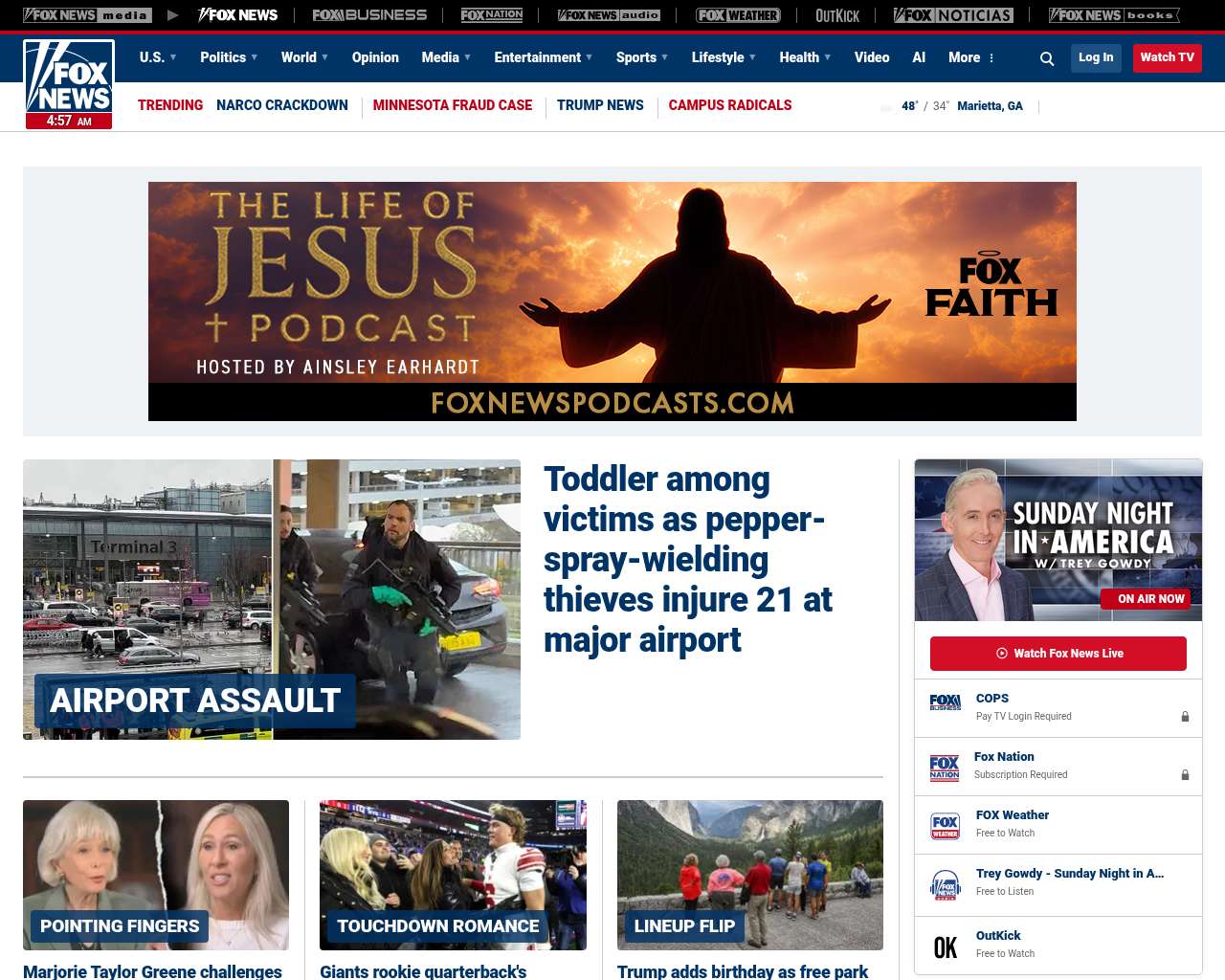
Task: Expand the U.S. dropdown menu
Action: tap(158, 57)
